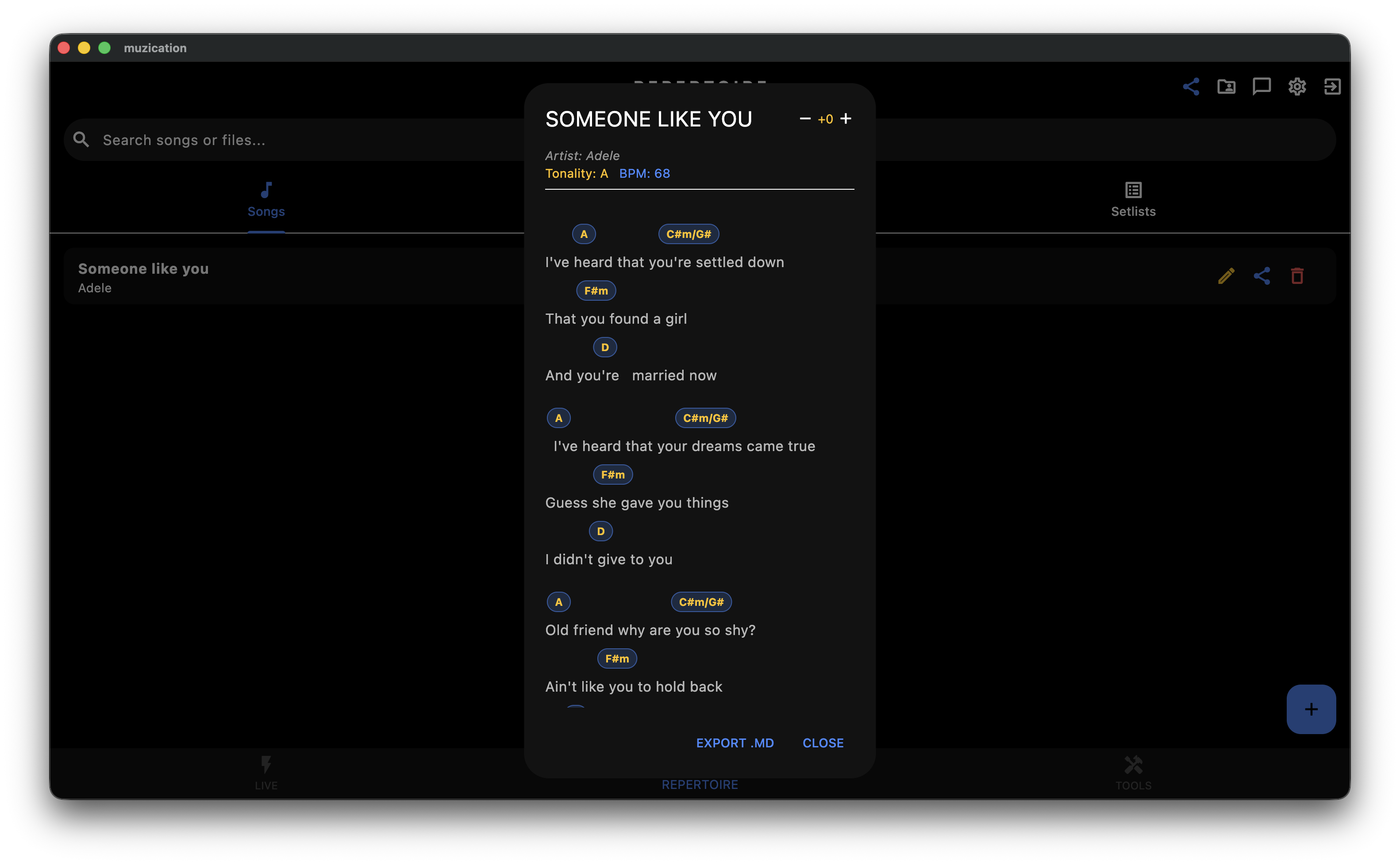Share the Someone like you song row
The image size is (1400, 865).
pyautogui.click(x=1262, y=276)
